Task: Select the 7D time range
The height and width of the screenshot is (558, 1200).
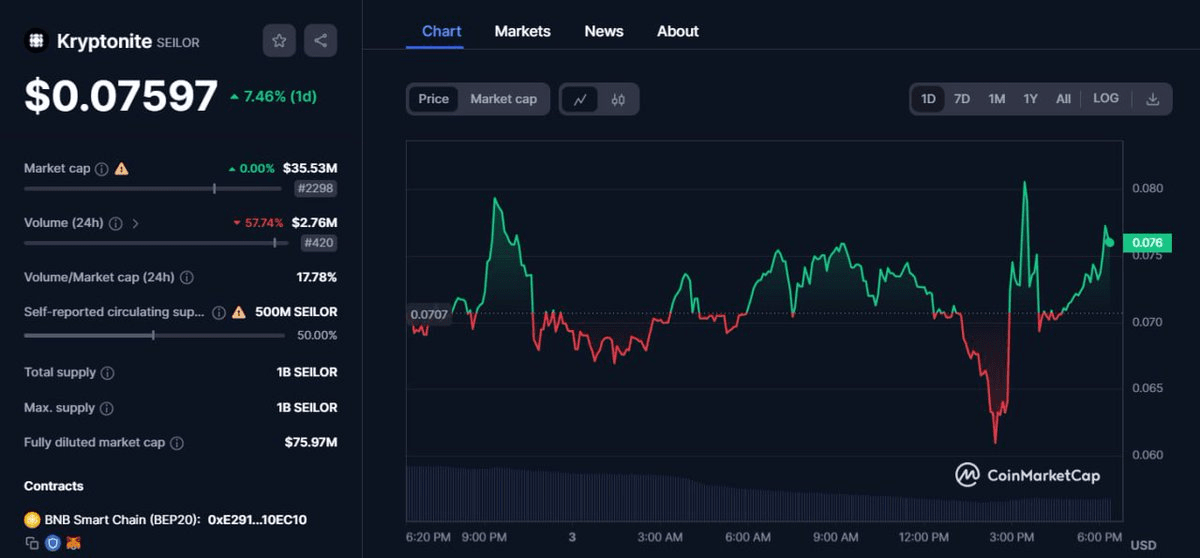Action: [962, 99]
